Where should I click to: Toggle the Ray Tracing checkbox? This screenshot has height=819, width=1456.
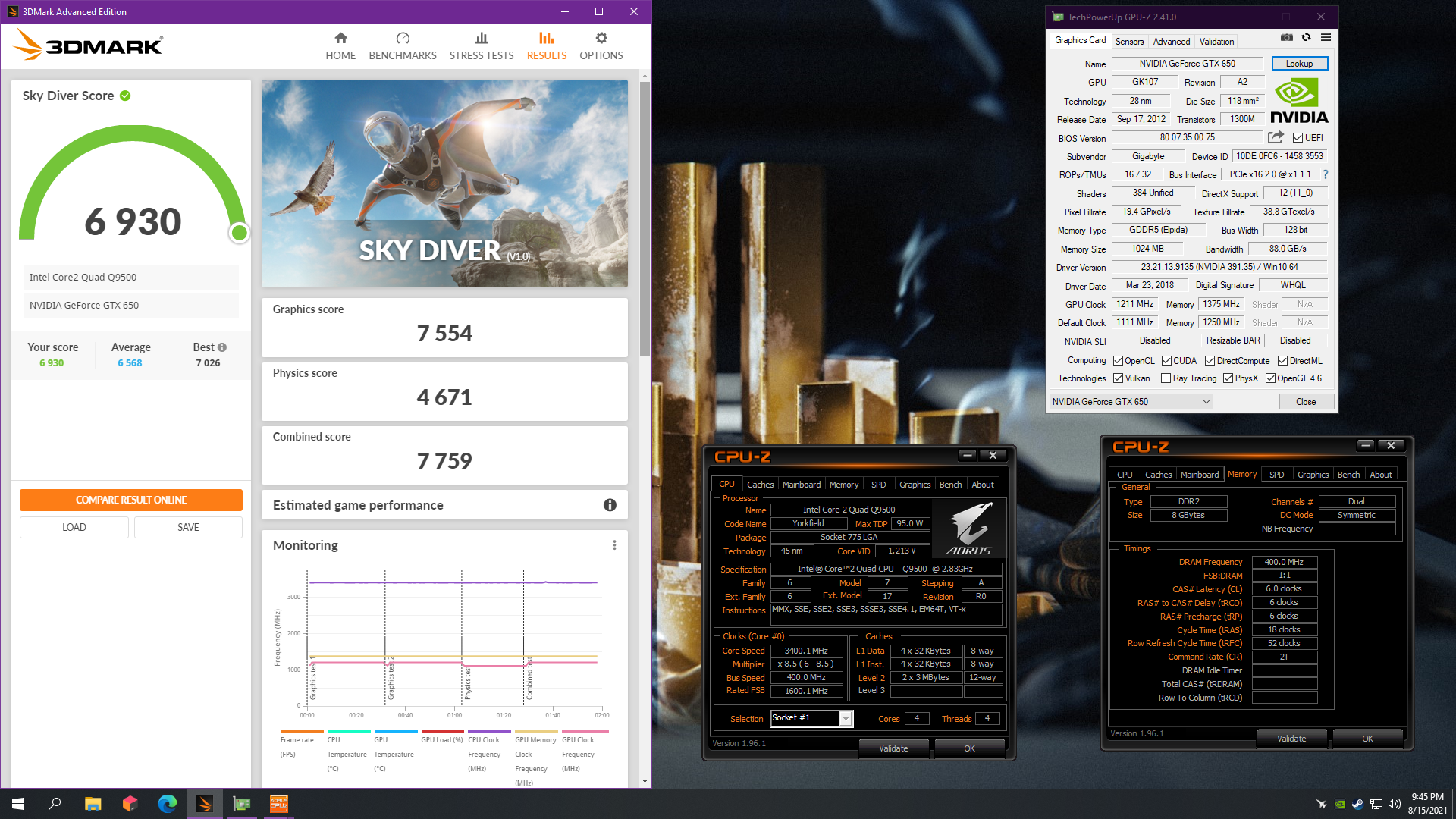coord(1166,378)
